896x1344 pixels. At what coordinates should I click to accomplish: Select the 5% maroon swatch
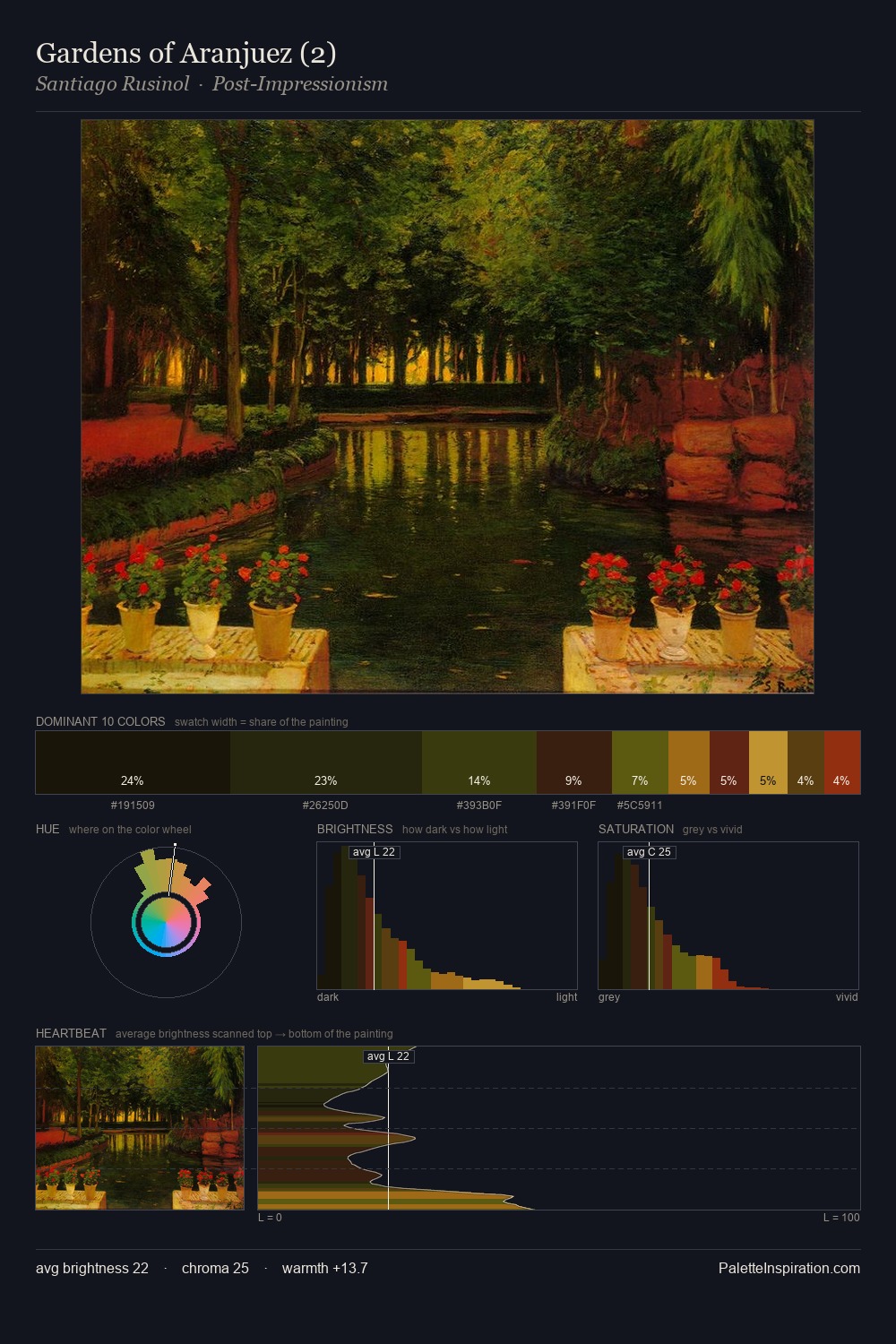coord(729,762)
